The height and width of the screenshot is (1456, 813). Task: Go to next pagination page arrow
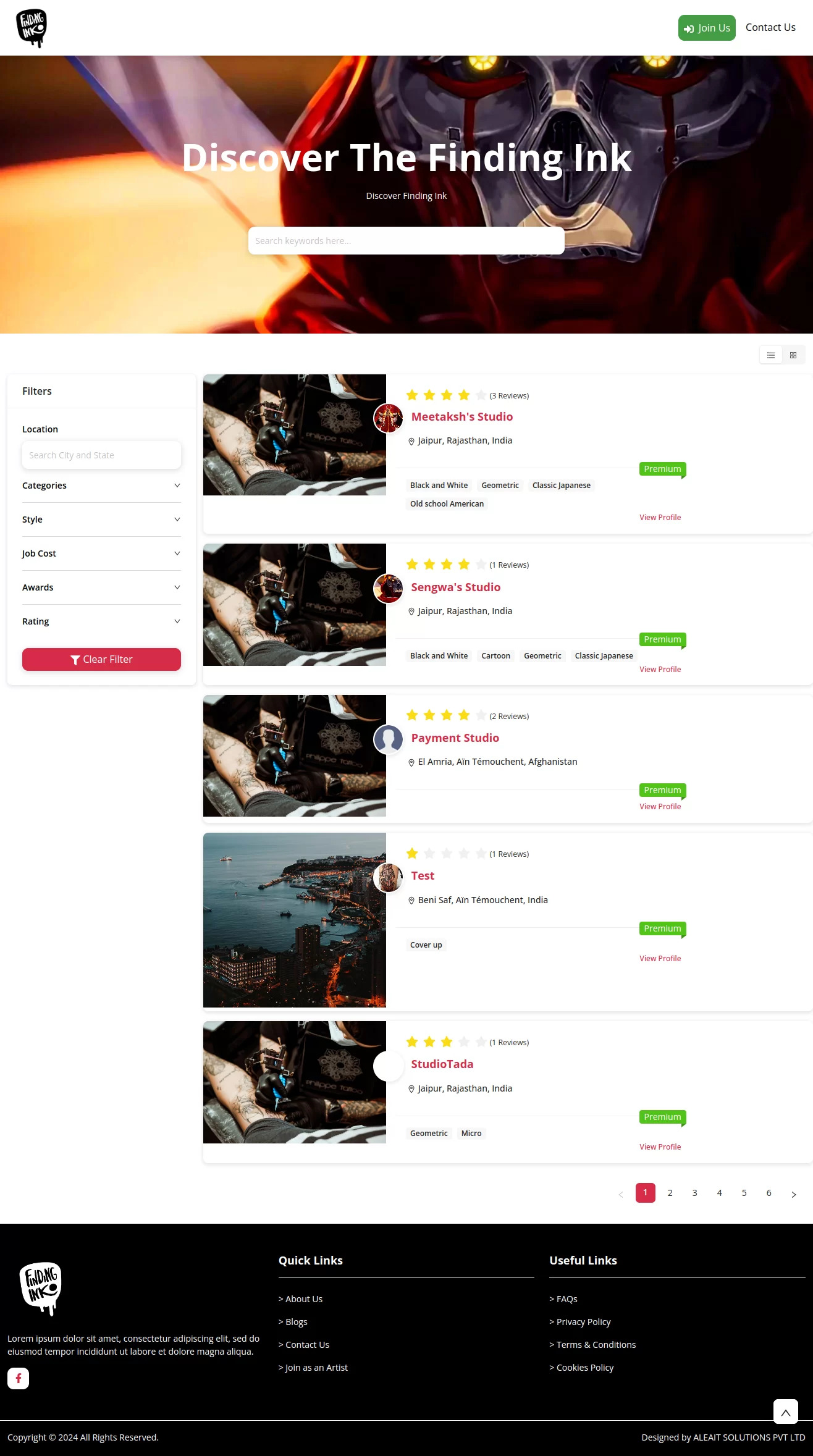(x=794, y=1195)
